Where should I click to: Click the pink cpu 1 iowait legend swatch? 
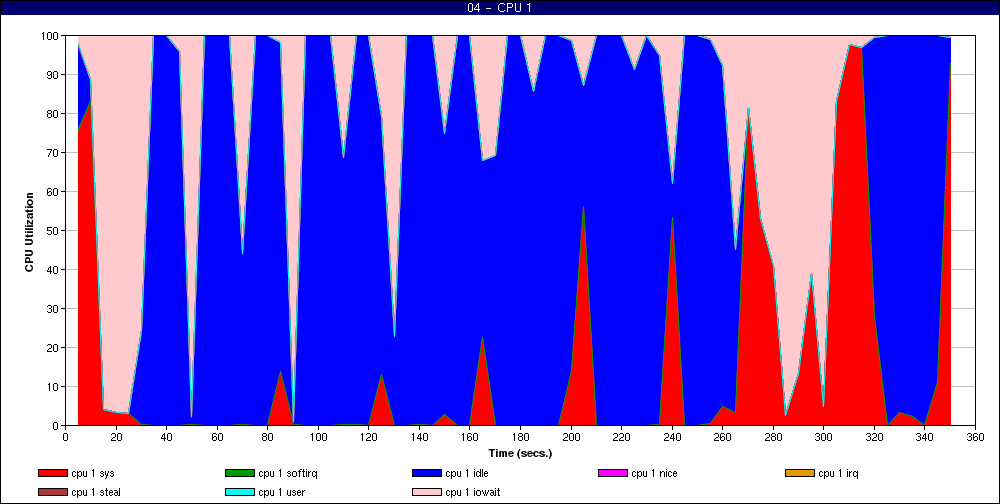click(427, 493)
